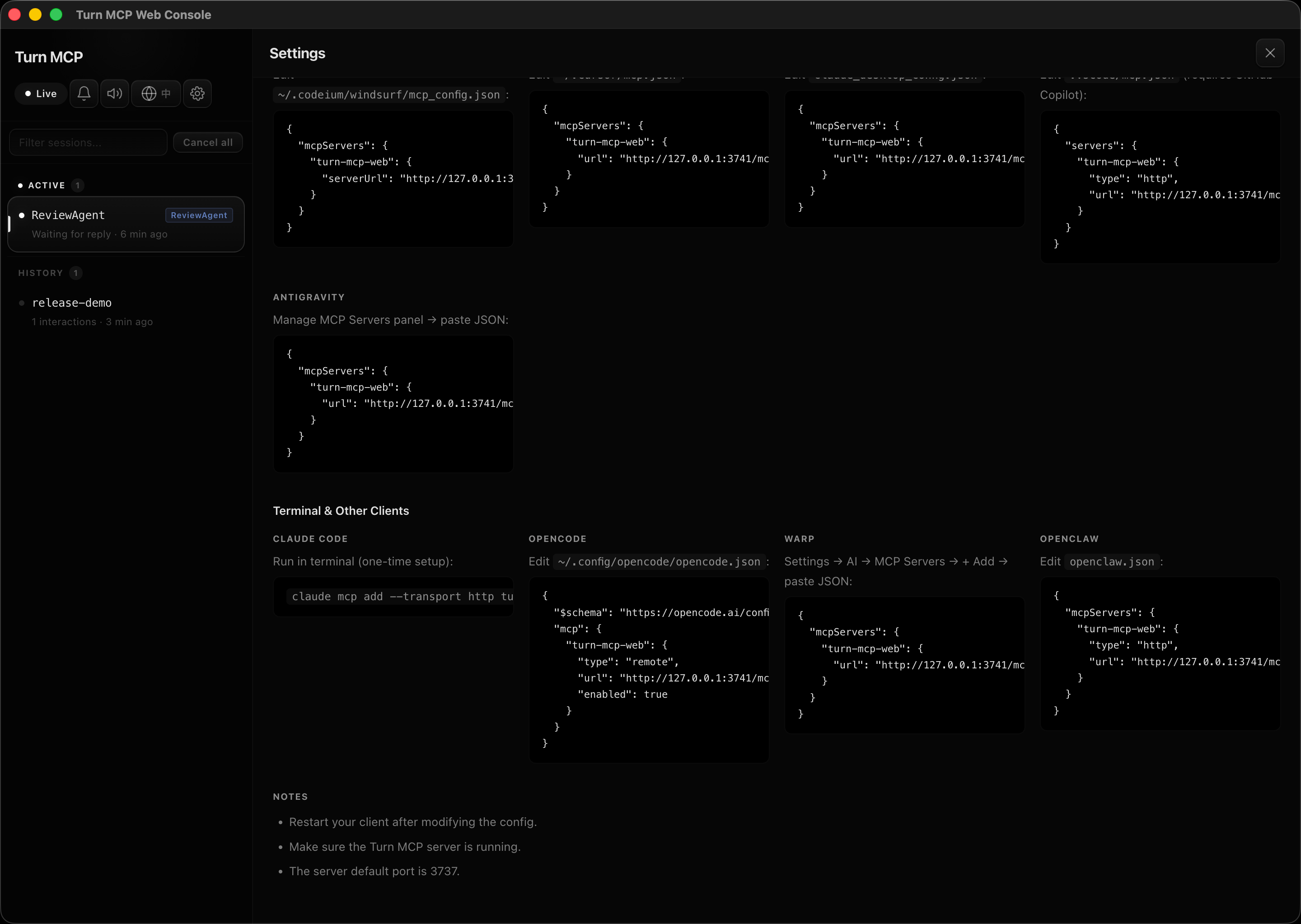Viewport: 1301px width, 924px height.
Task: Click the macOS green fullscreen button
Action: [56, 14]
